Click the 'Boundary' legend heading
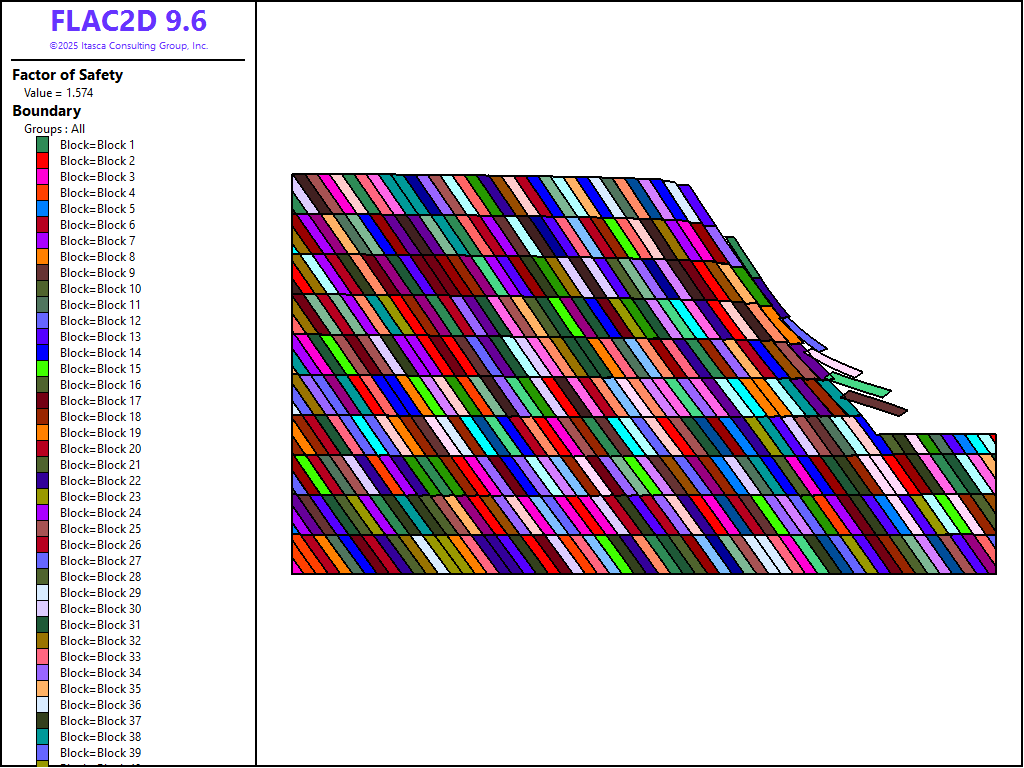 pos(46,111)
